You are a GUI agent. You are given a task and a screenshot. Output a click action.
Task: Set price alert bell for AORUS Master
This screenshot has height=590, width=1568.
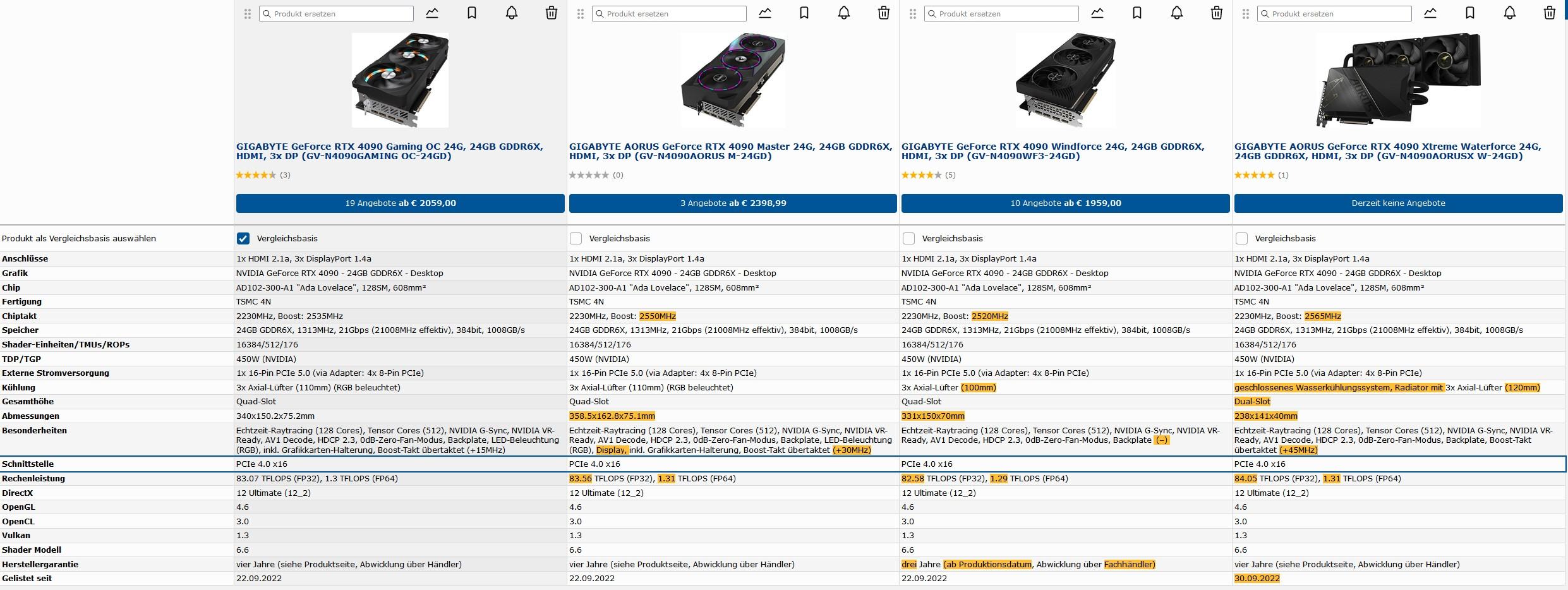pyautogui.click(x=844, y=13)
